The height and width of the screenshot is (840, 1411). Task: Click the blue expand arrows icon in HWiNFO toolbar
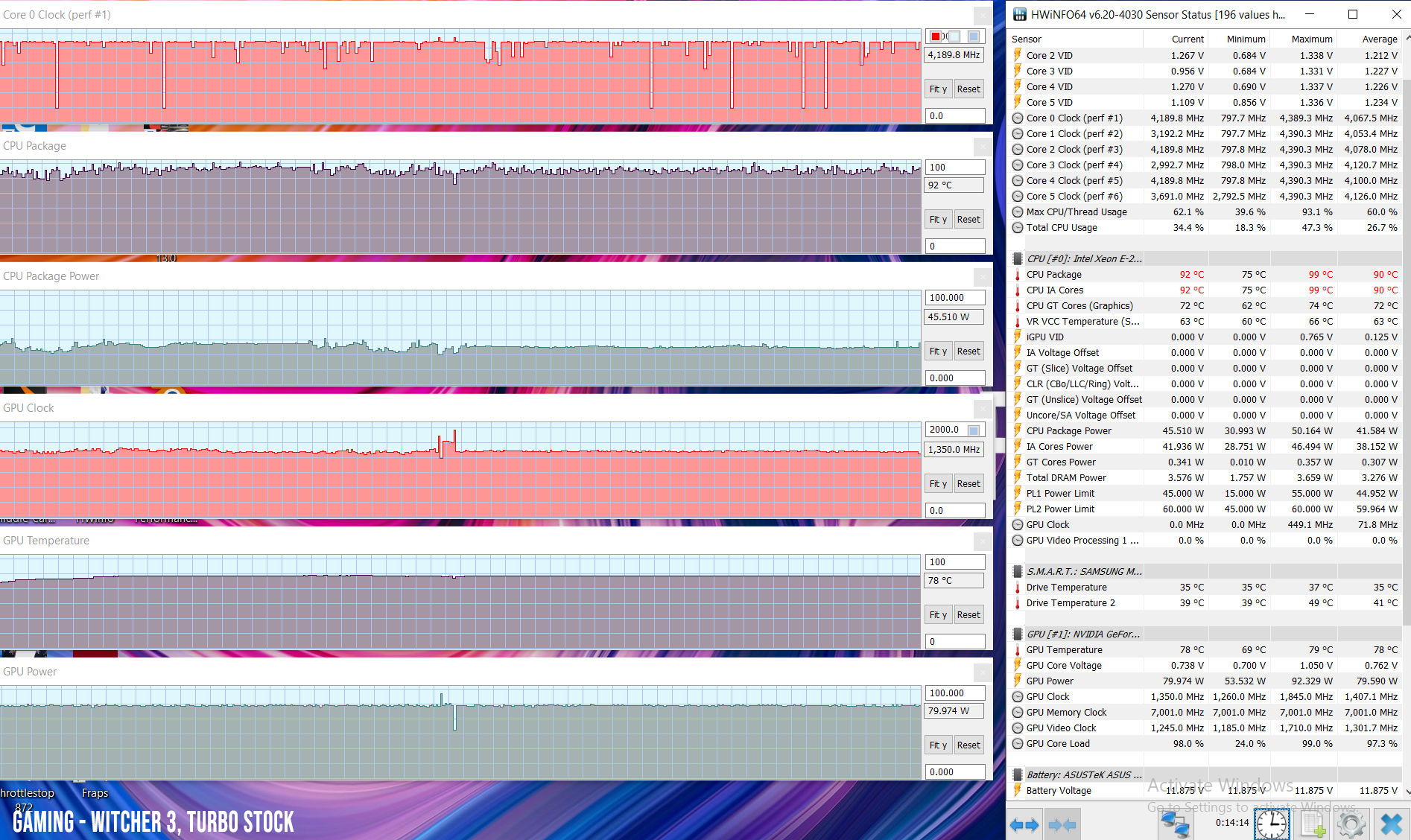[x=1024, y=824]
